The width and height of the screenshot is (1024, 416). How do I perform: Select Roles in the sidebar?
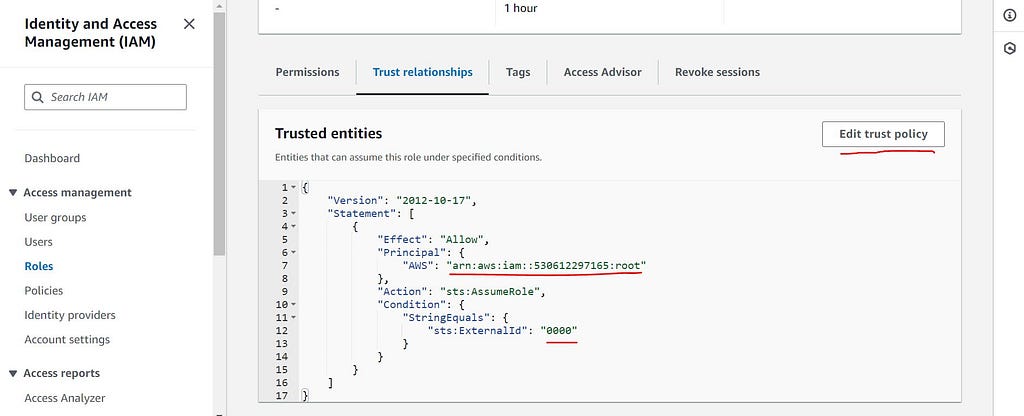click(x=39, y=266)
